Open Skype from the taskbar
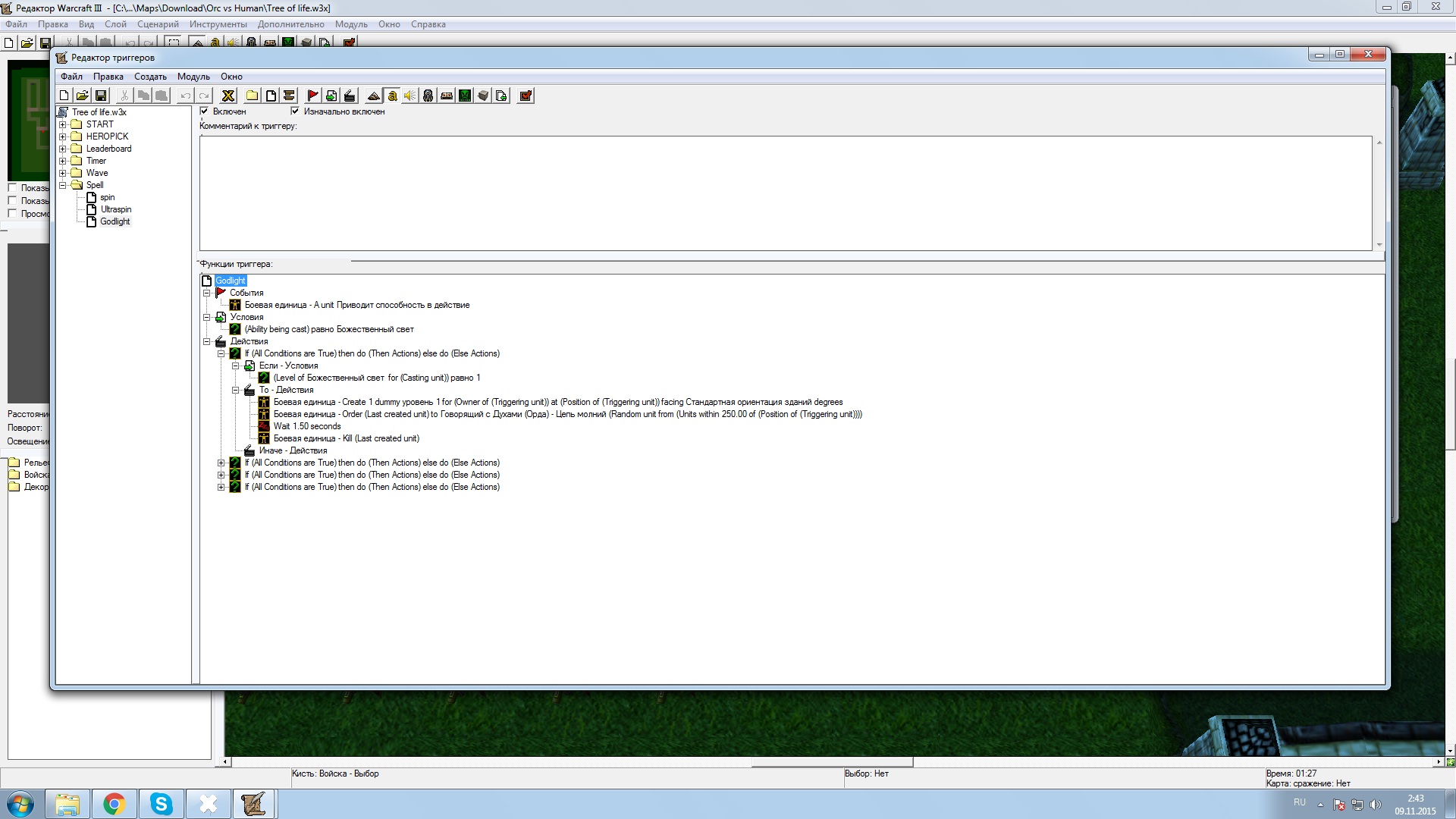The height and width of the screenshot is (819, 1456). point(161,804)
